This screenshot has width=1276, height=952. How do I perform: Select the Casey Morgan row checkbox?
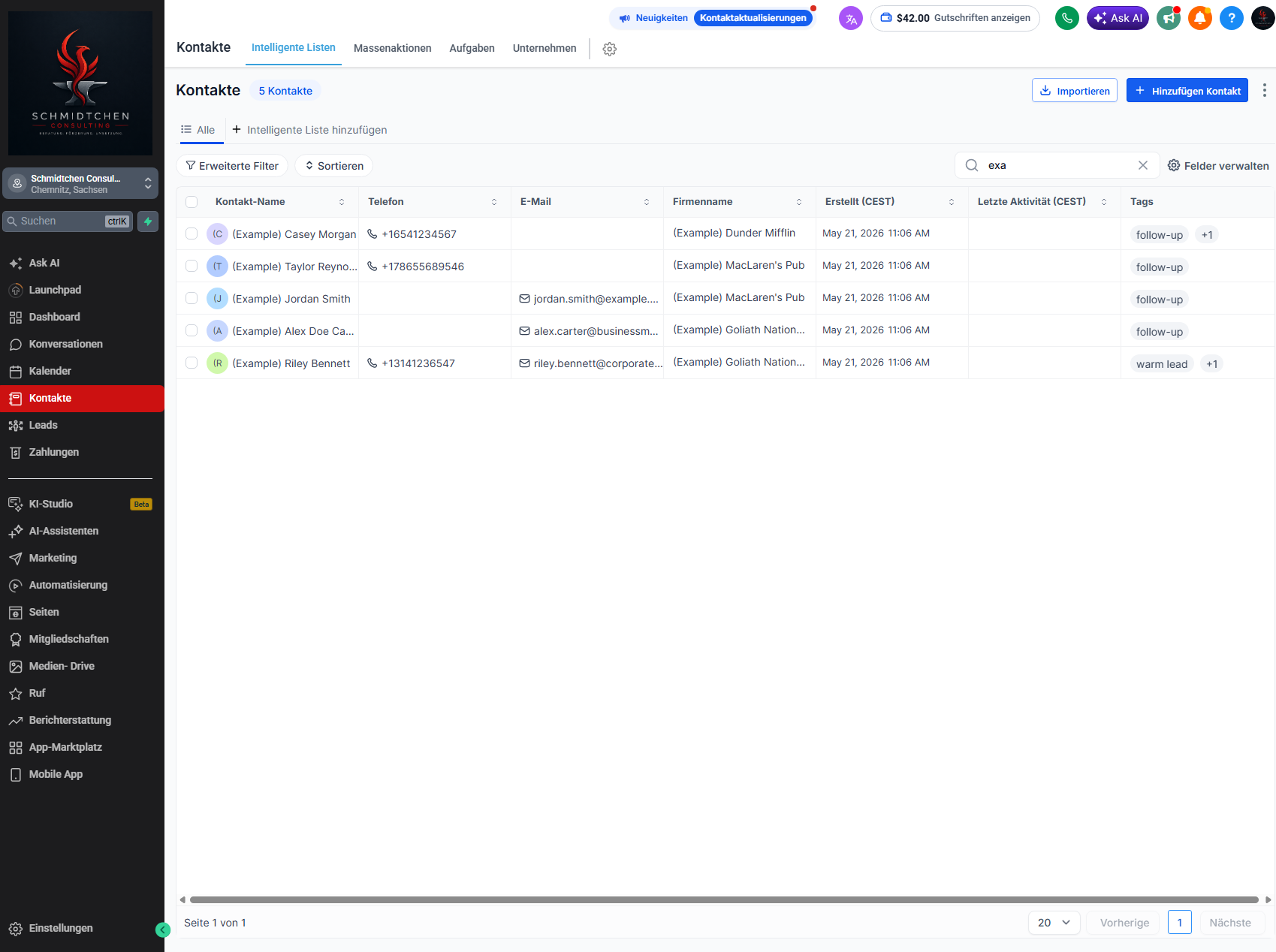192,233
